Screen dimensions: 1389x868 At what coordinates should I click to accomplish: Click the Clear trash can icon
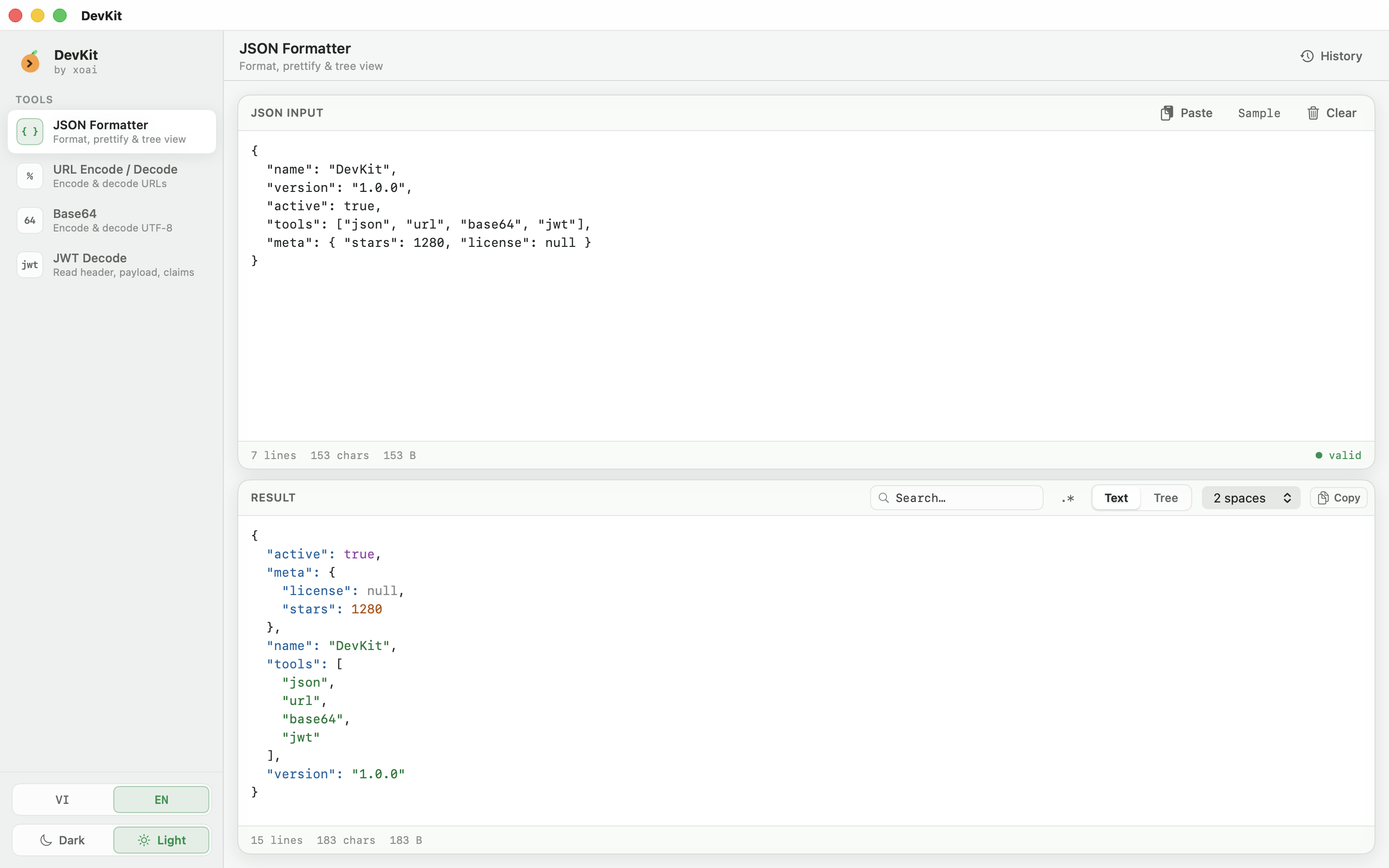(1313, 113)
